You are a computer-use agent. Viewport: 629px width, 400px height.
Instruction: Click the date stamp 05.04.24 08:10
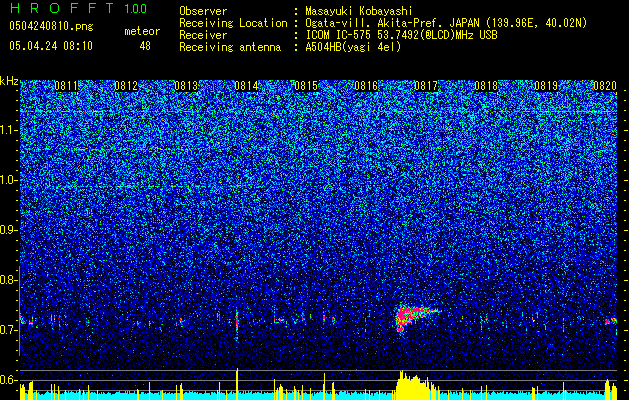pyautogui.click(x=51, y=46)
